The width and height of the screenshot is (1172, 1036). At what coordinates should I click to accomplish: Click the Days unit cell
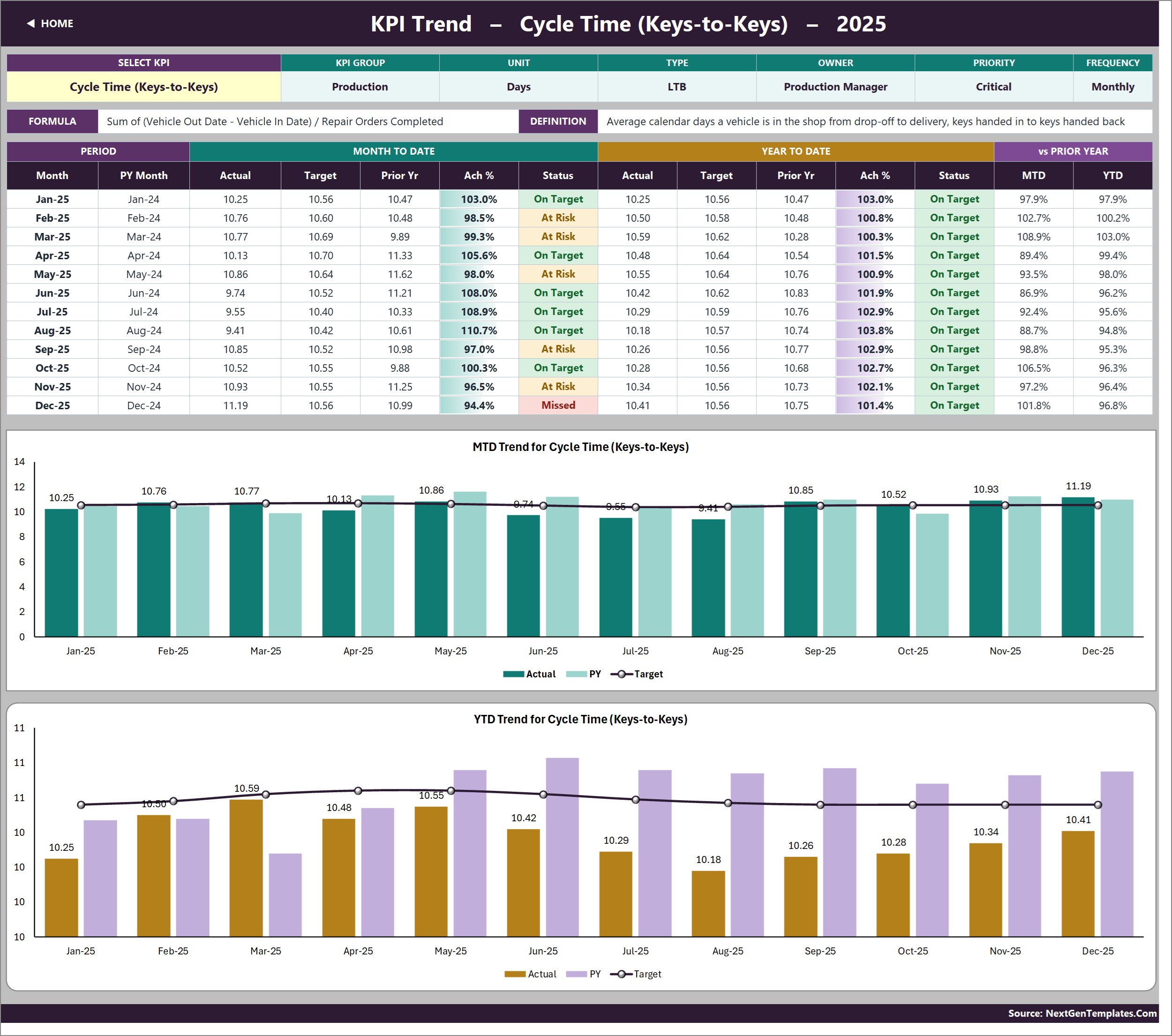pyautogui.click(x=518, y=87)
